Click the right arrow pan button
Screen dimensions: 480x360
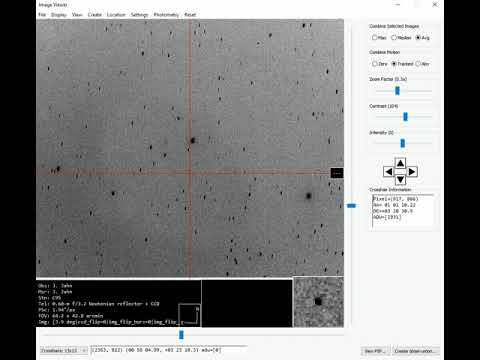pos(412,172)
